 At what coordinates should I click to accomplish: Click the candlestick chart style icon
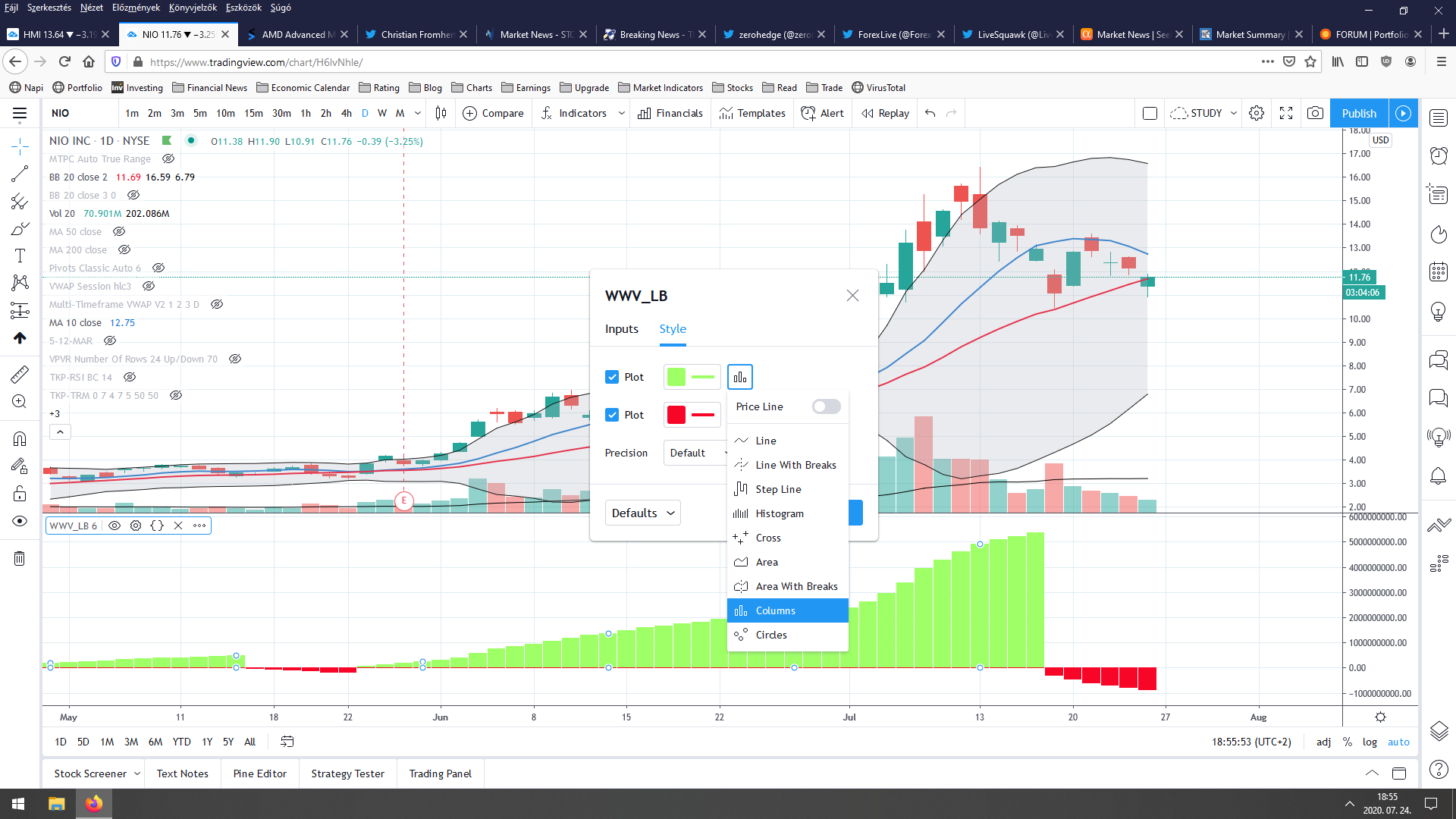tap(441, 113)
